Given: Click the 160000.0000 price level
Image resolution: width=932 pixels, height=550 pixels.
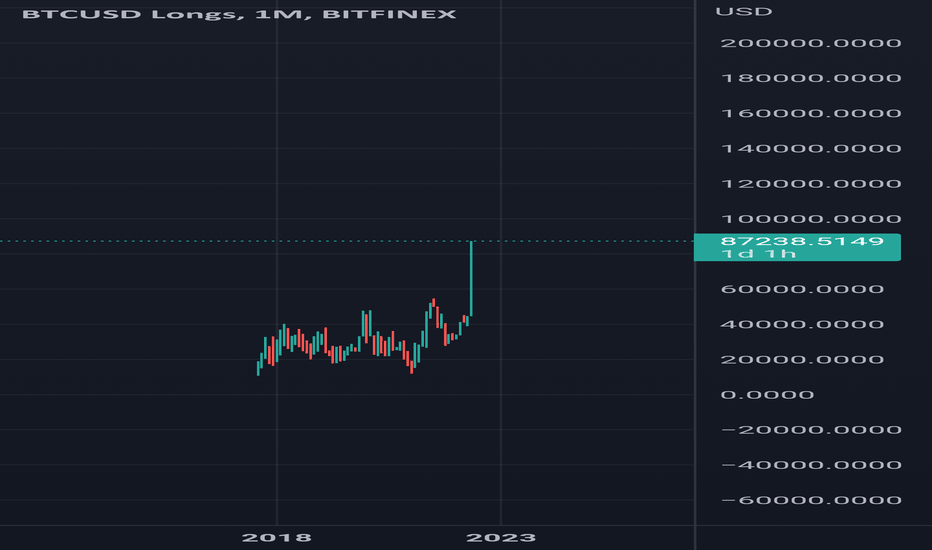Looking at the screenshot, I should pos(811,113).
